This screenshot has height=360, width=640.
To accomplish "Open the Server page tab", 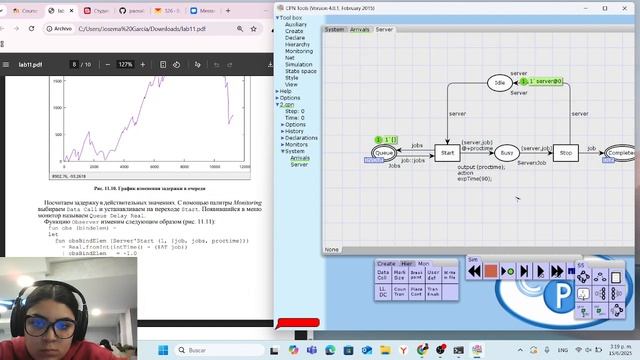I will 384,29.
